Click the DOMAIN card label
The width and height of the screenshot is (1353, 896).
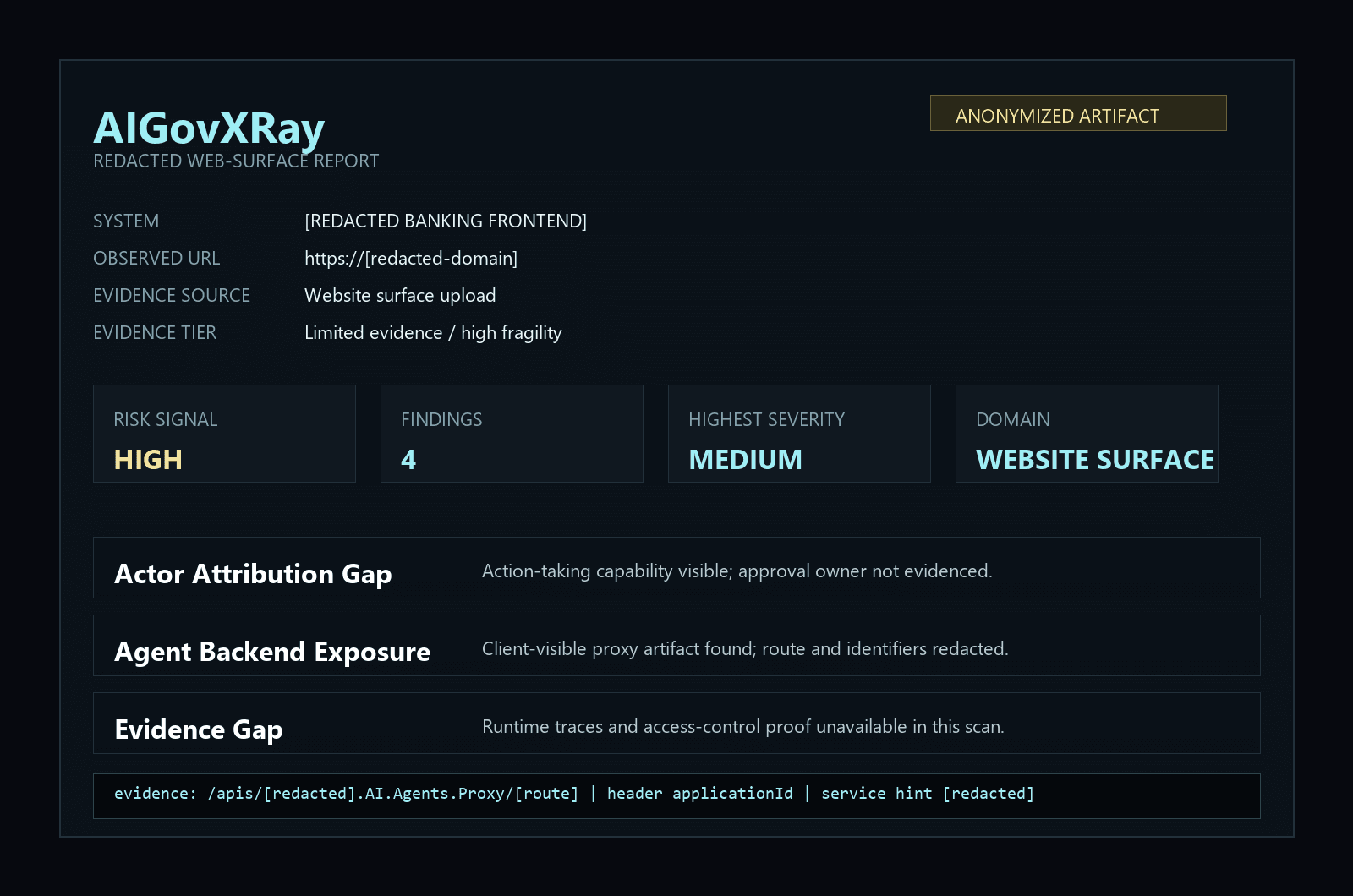pyautogui.click(x=1013, y=419)
